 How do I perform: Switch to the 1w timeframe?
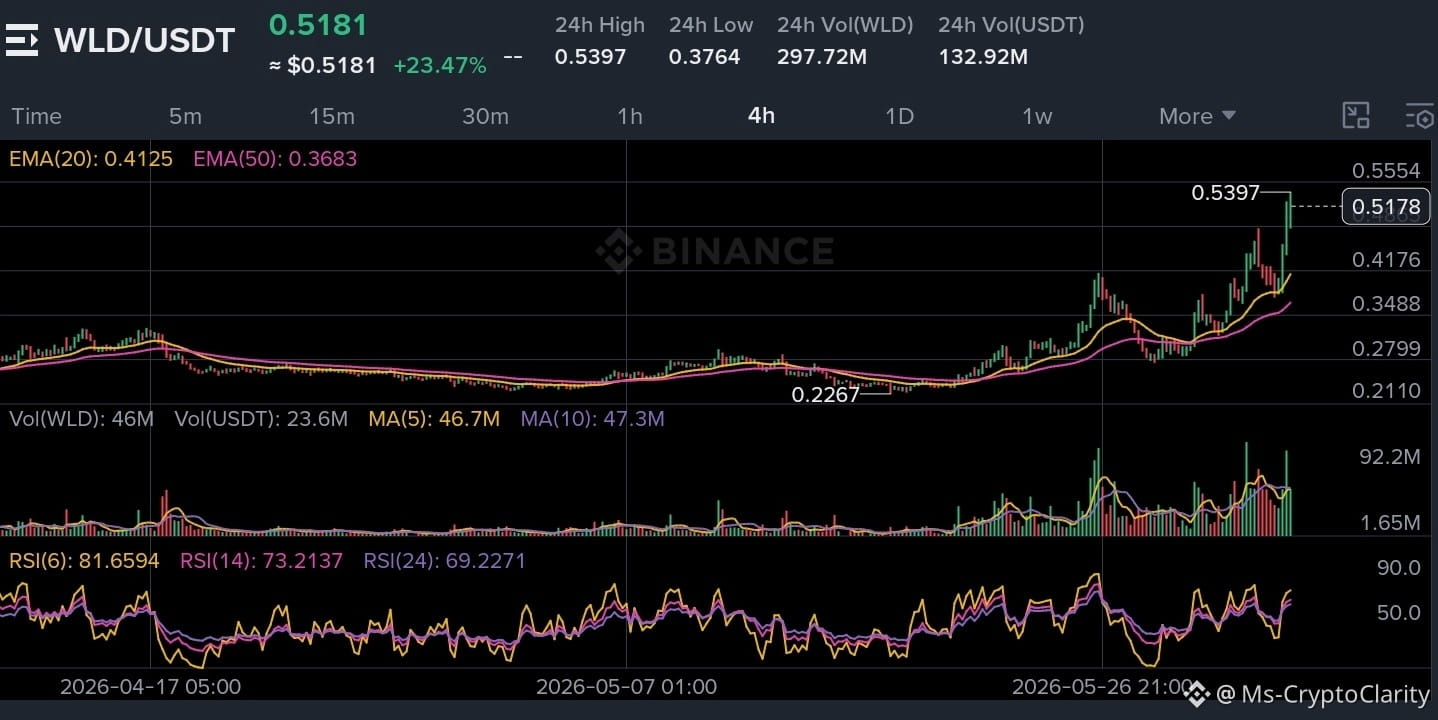click(x=1037, y=116)
